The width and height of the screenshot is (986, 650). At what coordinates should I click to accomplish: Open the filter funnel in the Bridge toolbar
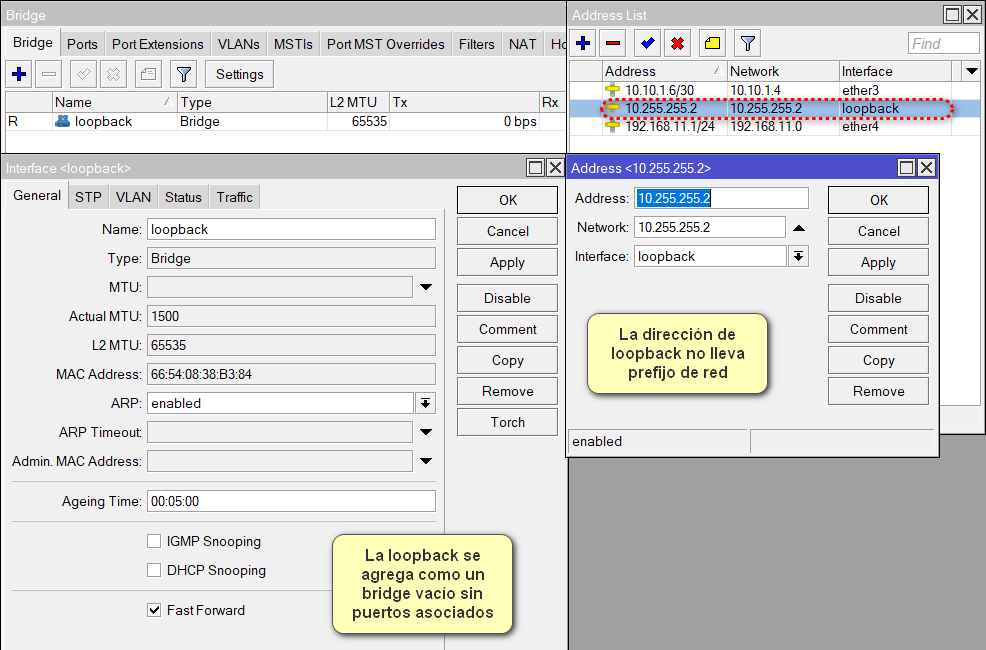pyautogui.click(x=183, y=74)
